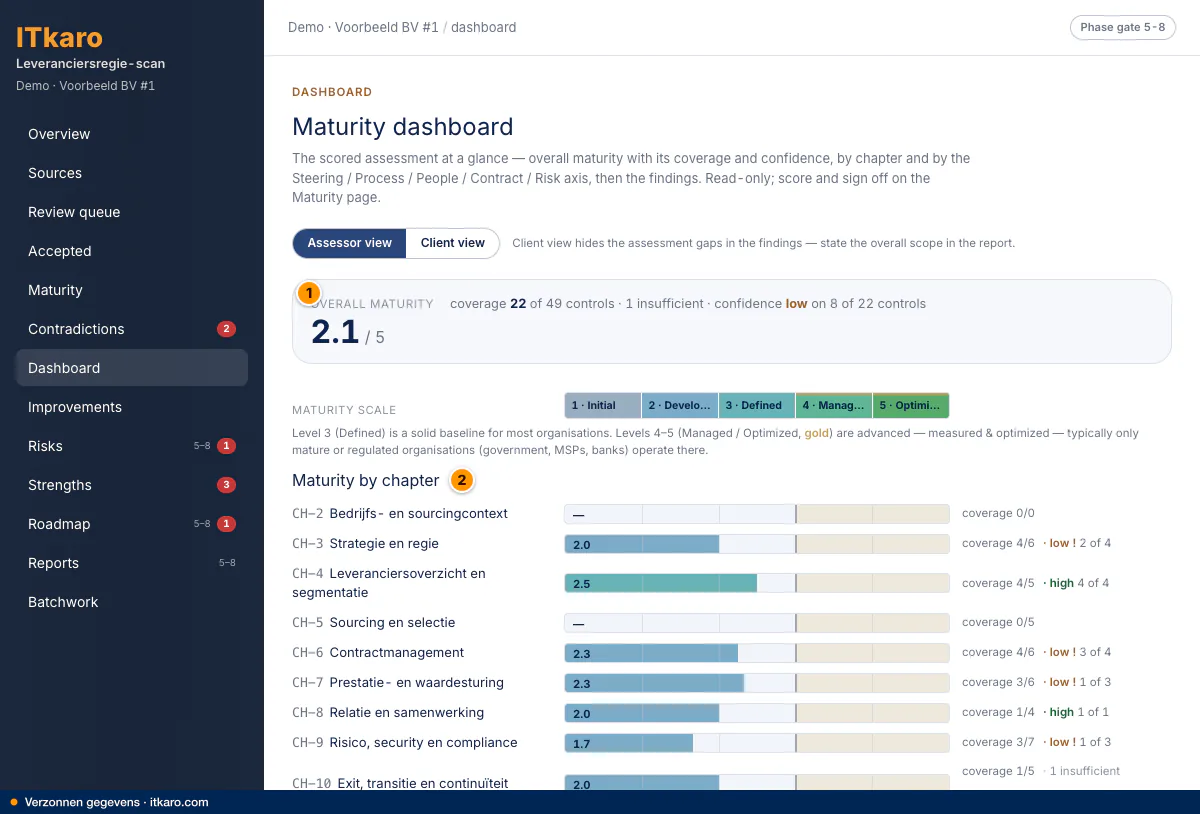Open the Contradictions section
Viewport: 1200px width, 814px height.
tap(132, 329)
